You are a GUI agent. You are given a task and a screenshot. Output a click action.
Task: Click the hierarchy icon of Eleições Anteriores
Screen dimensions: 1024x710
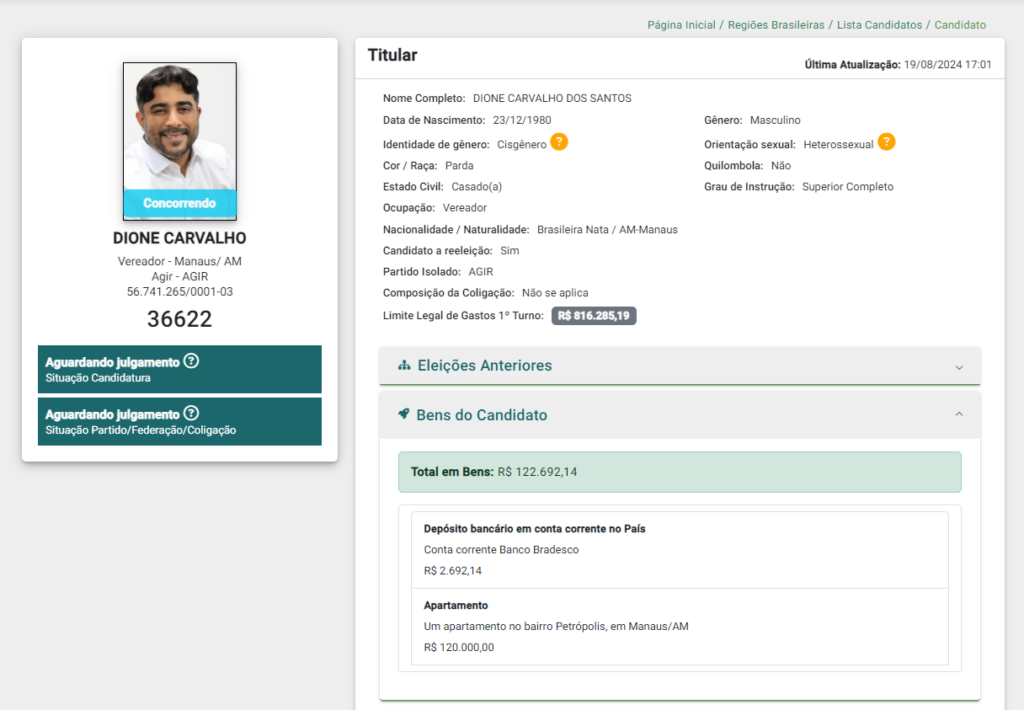[404, 366]
